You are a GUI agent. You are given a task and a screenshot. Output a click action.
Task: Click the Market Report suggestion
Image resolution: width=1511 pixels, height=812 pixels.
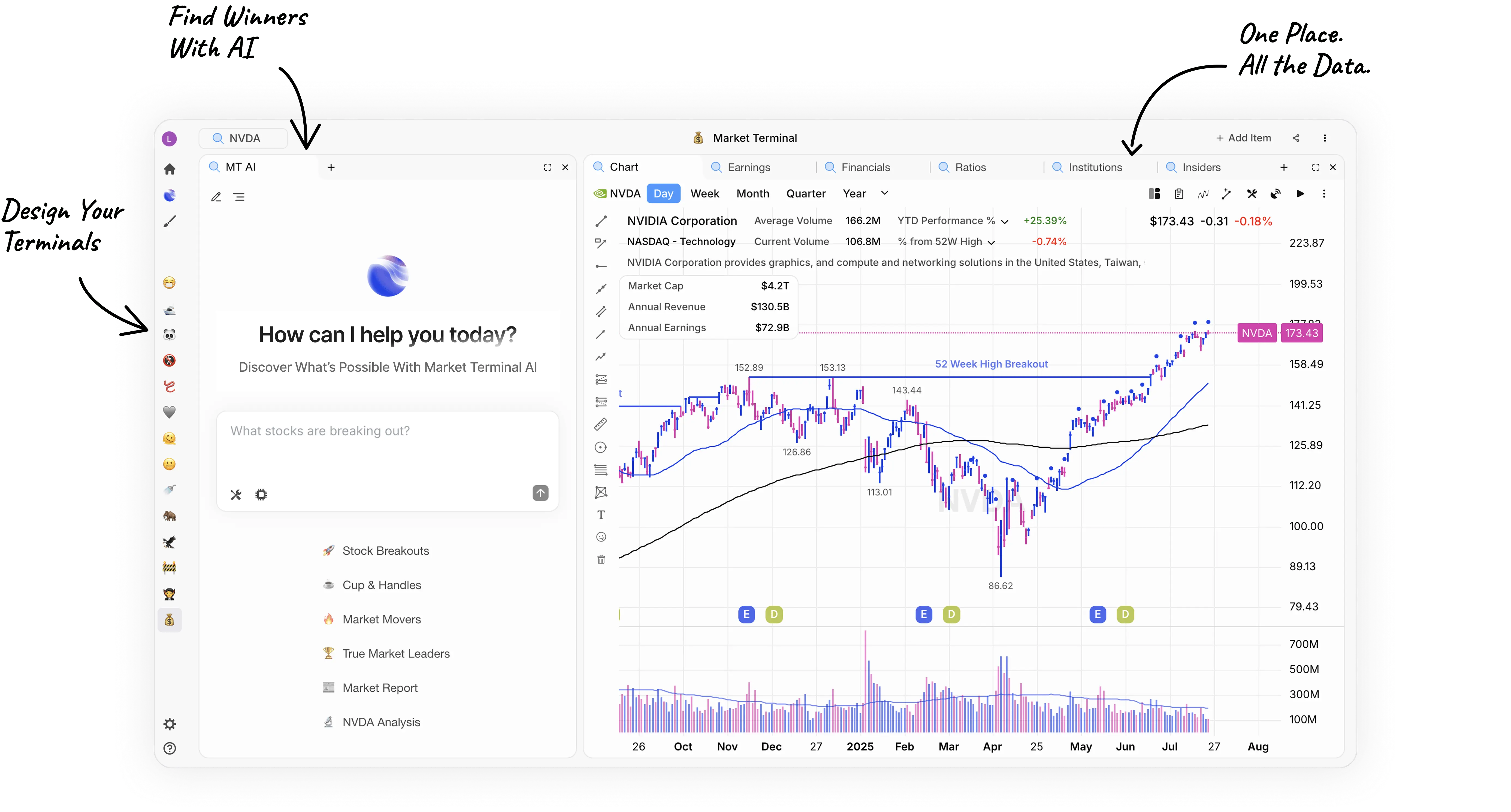(370, 688)
